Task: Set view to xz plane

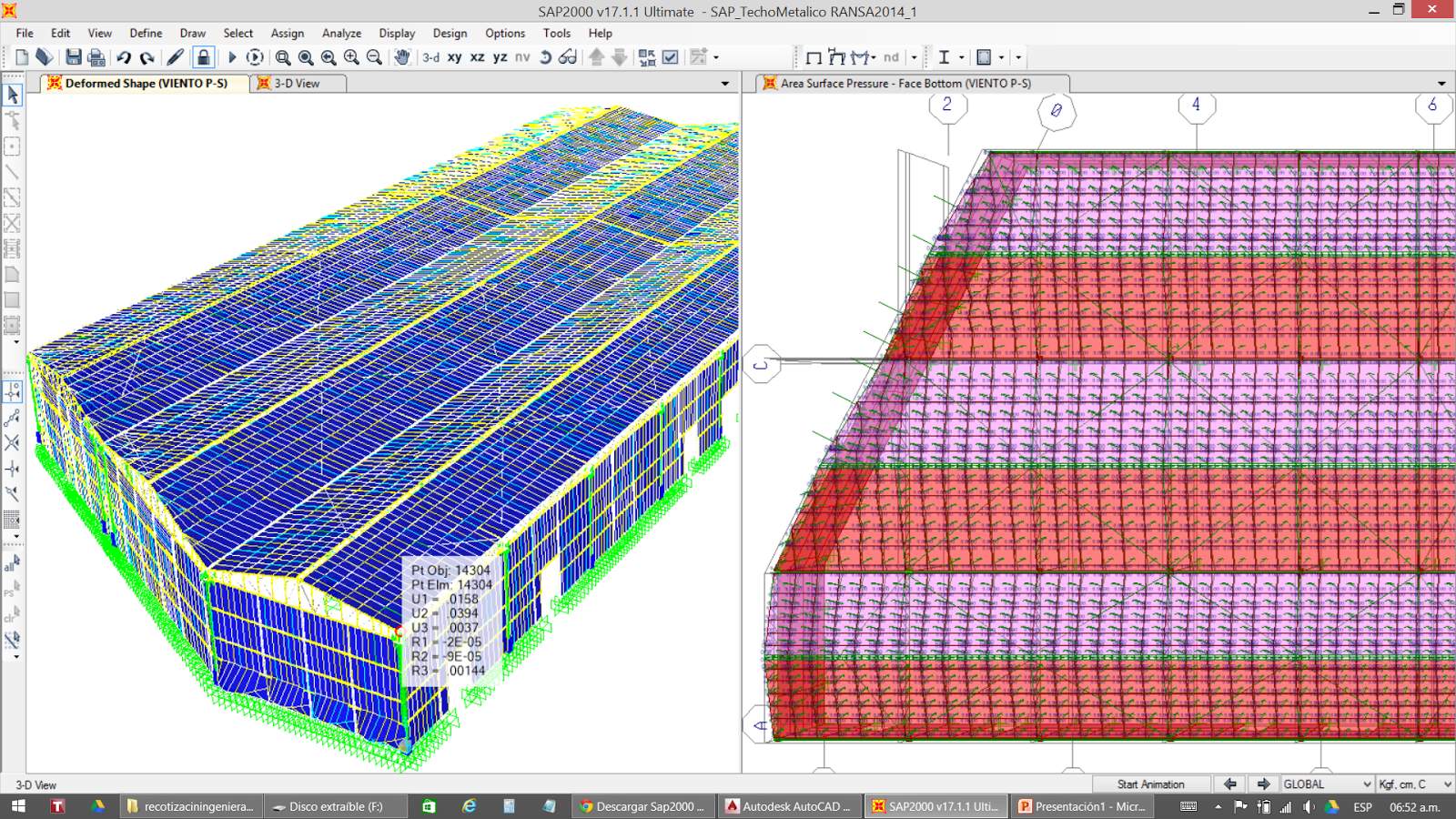Action: pos(477,57)
